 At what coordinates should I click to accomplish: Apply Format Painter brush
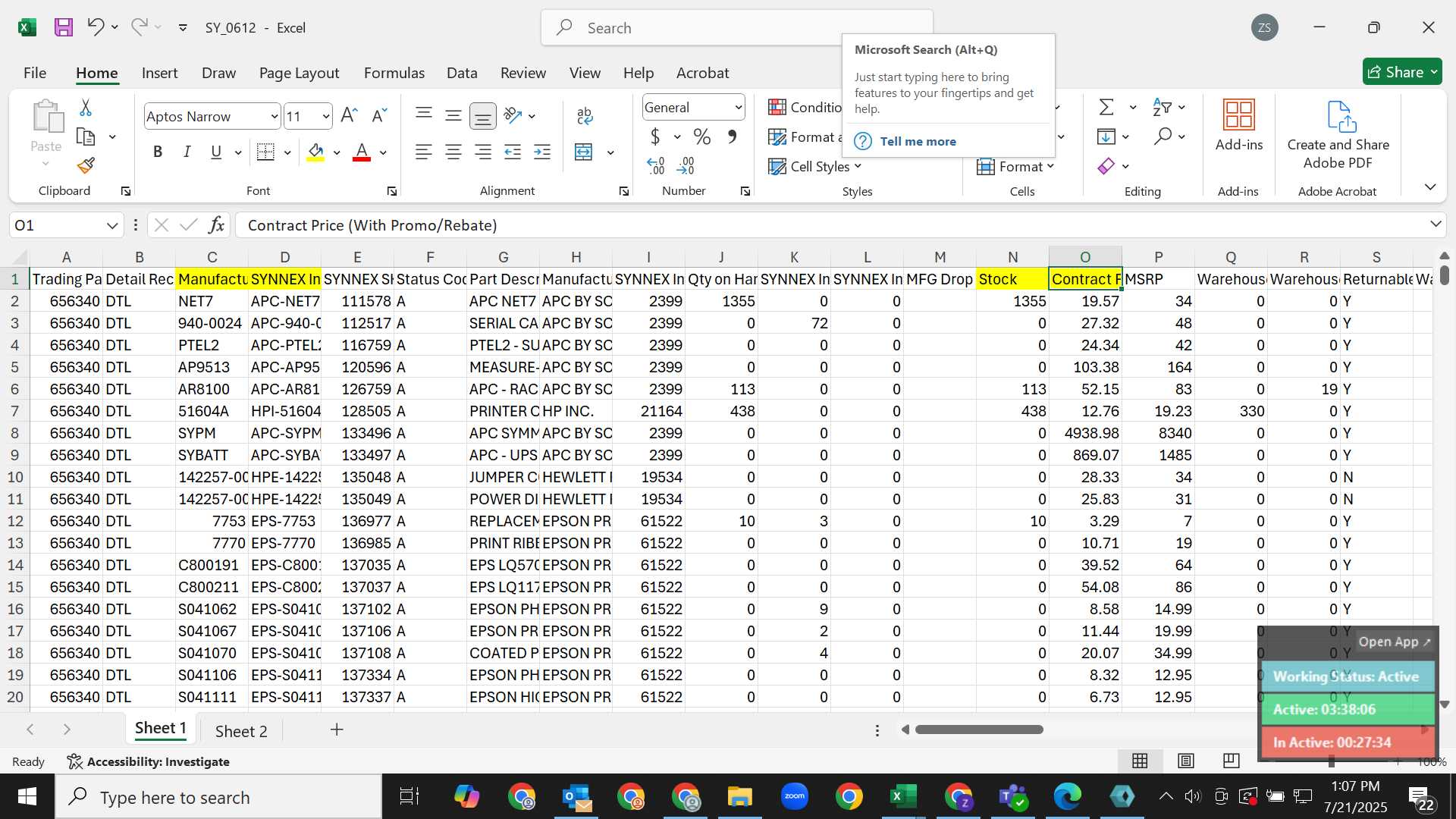click(86, 165)
